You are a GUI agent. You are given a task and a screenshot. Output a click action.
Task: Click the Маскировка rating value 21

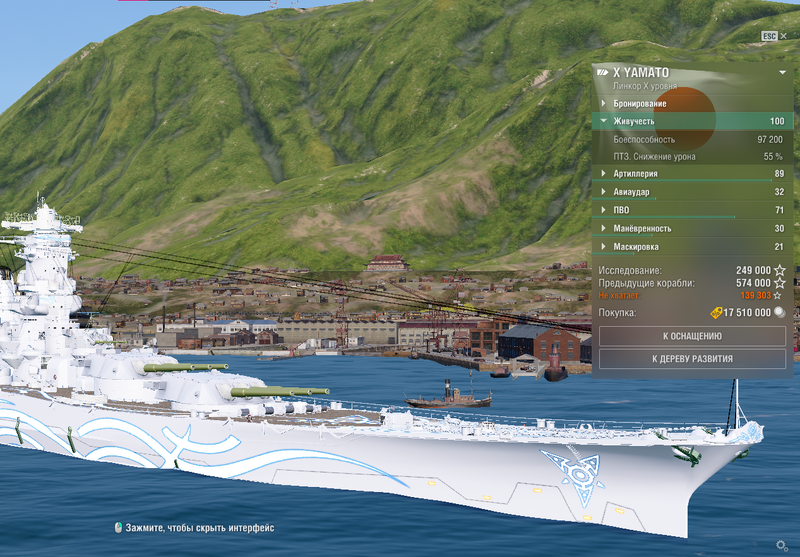pyautogui.click(x=779, y=247)
